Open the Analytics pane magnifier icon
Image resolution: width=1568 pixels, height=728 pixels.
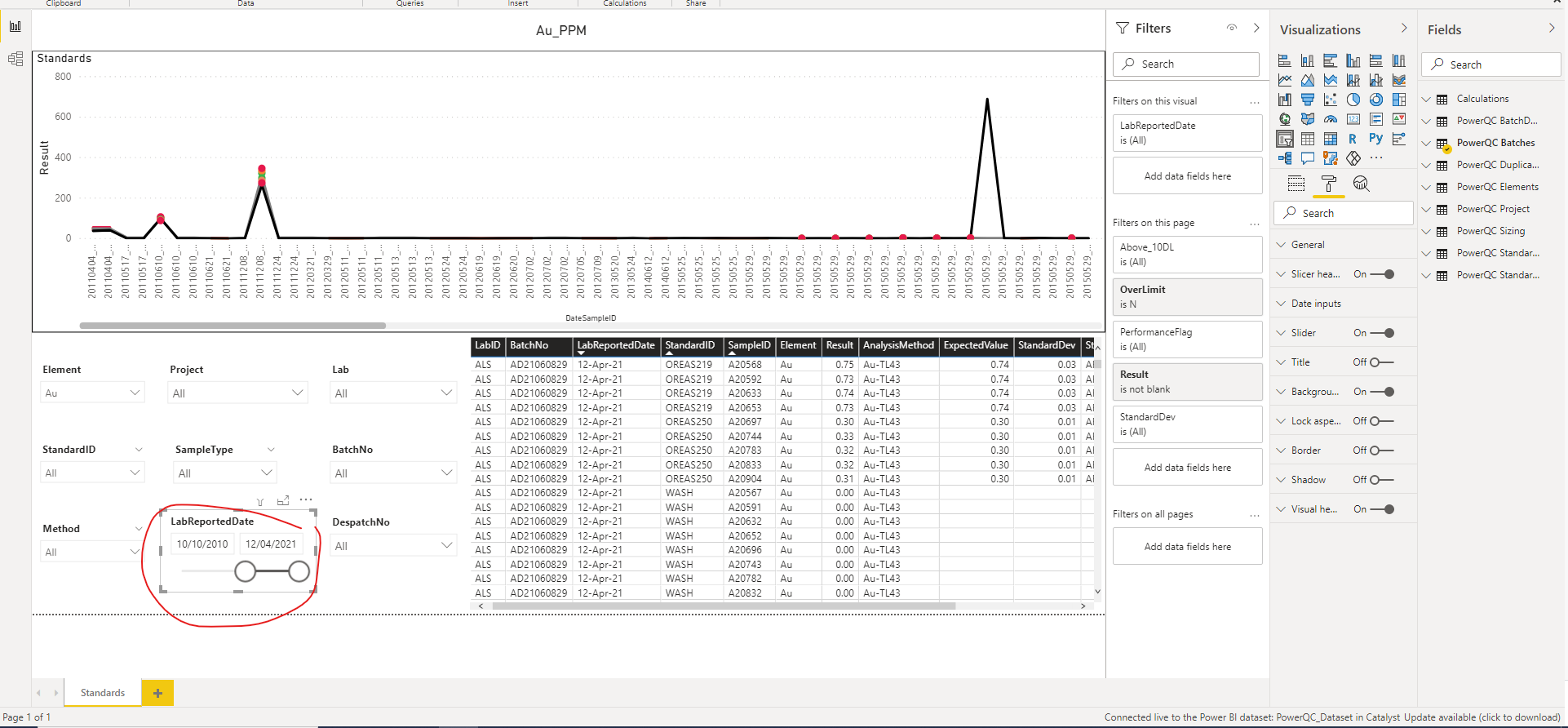(x=1361, y=184)
